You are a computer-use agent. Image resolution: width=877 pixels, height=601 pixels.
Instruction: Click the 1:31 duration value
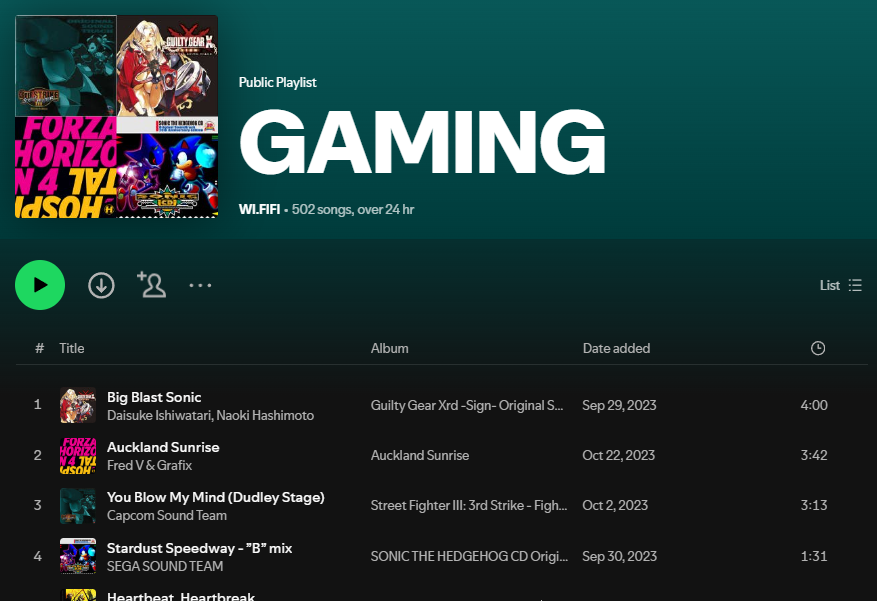point(814,556)
